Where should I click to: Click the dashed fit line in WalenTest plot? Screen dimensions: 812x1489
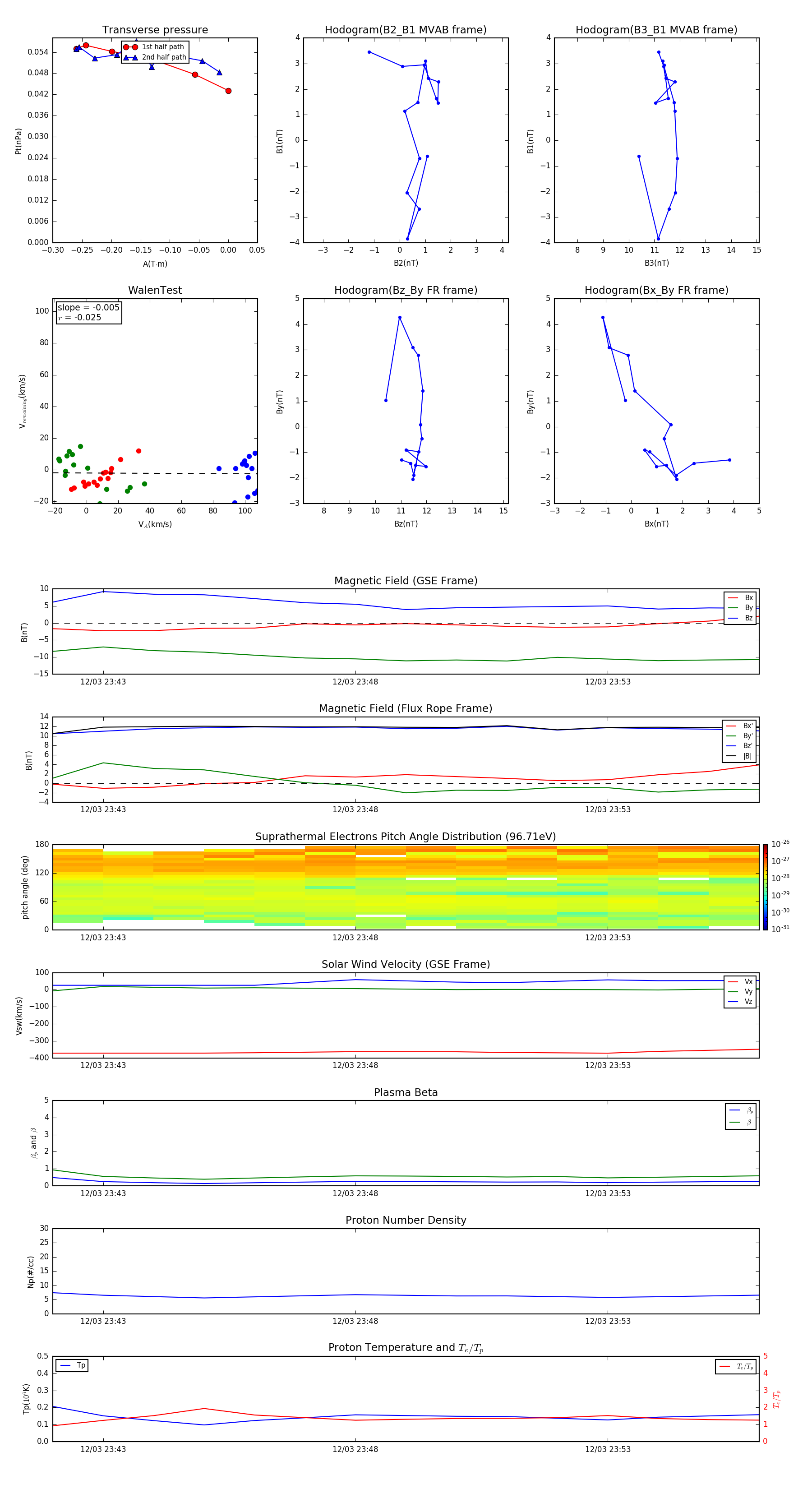[155, 473]
